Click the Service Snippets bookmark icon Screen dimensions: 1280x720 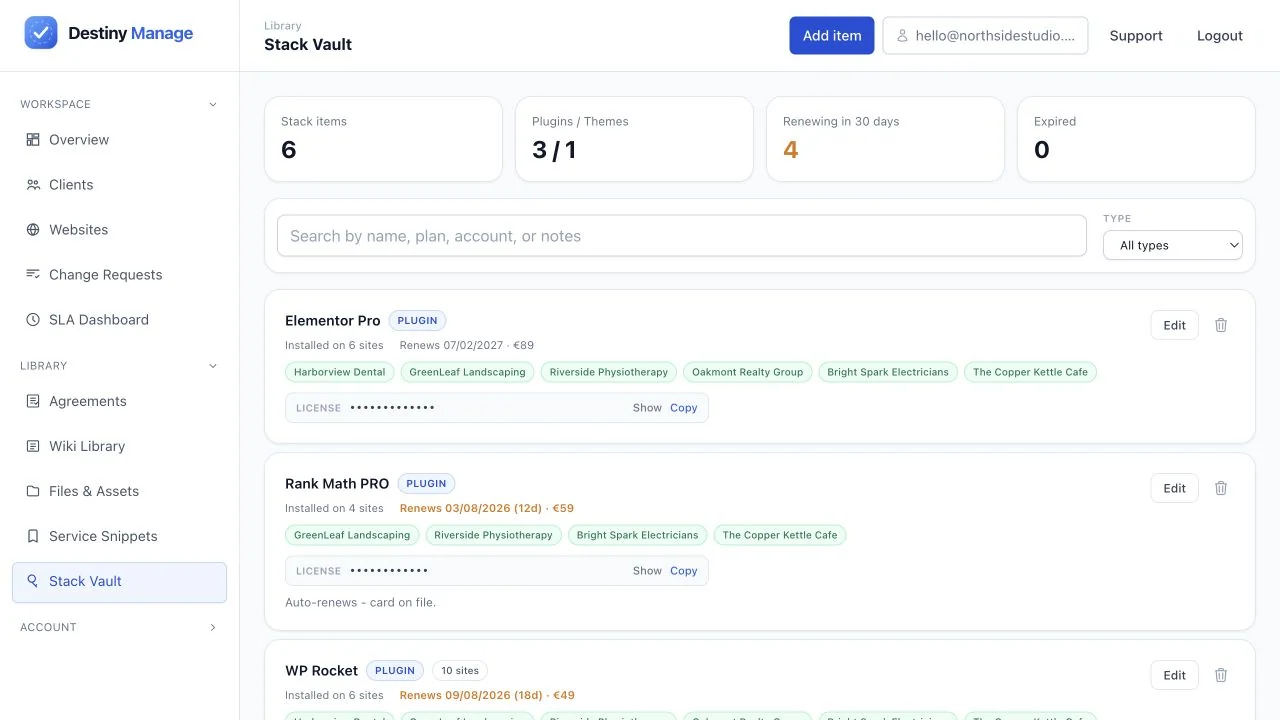(33, 536)
